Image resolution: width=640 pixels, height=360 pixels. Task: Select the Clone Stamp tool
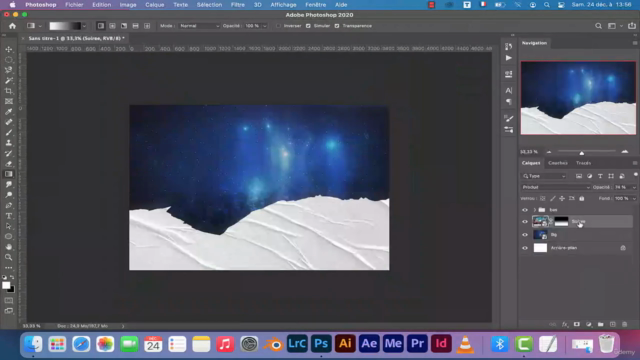click(x=9, y=143)
